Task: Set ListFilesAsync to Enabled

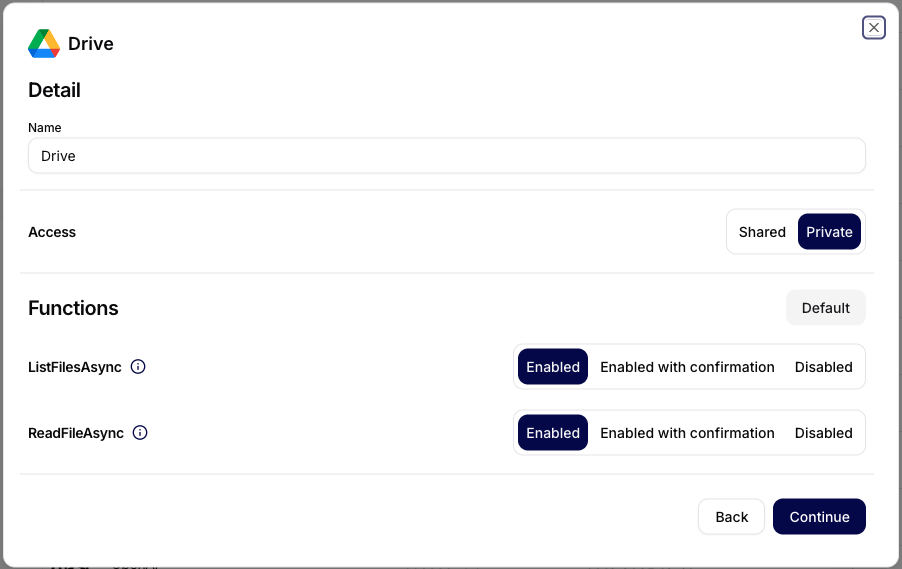Action: (553, 367)
